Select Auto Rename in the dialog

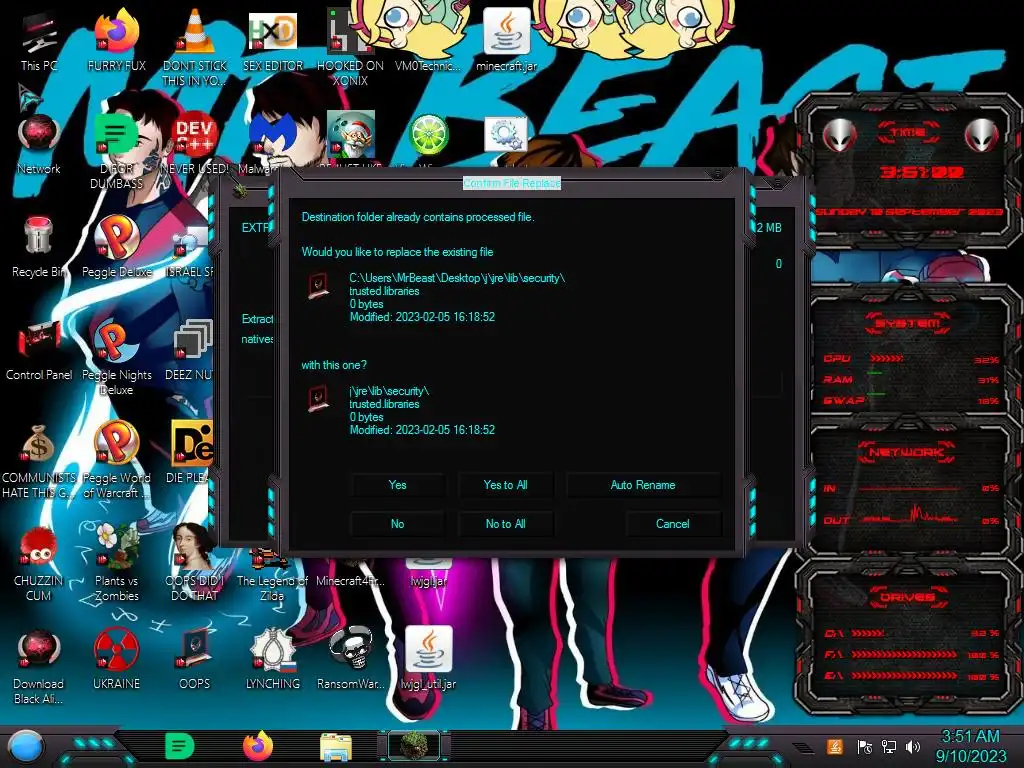(643, 485)
